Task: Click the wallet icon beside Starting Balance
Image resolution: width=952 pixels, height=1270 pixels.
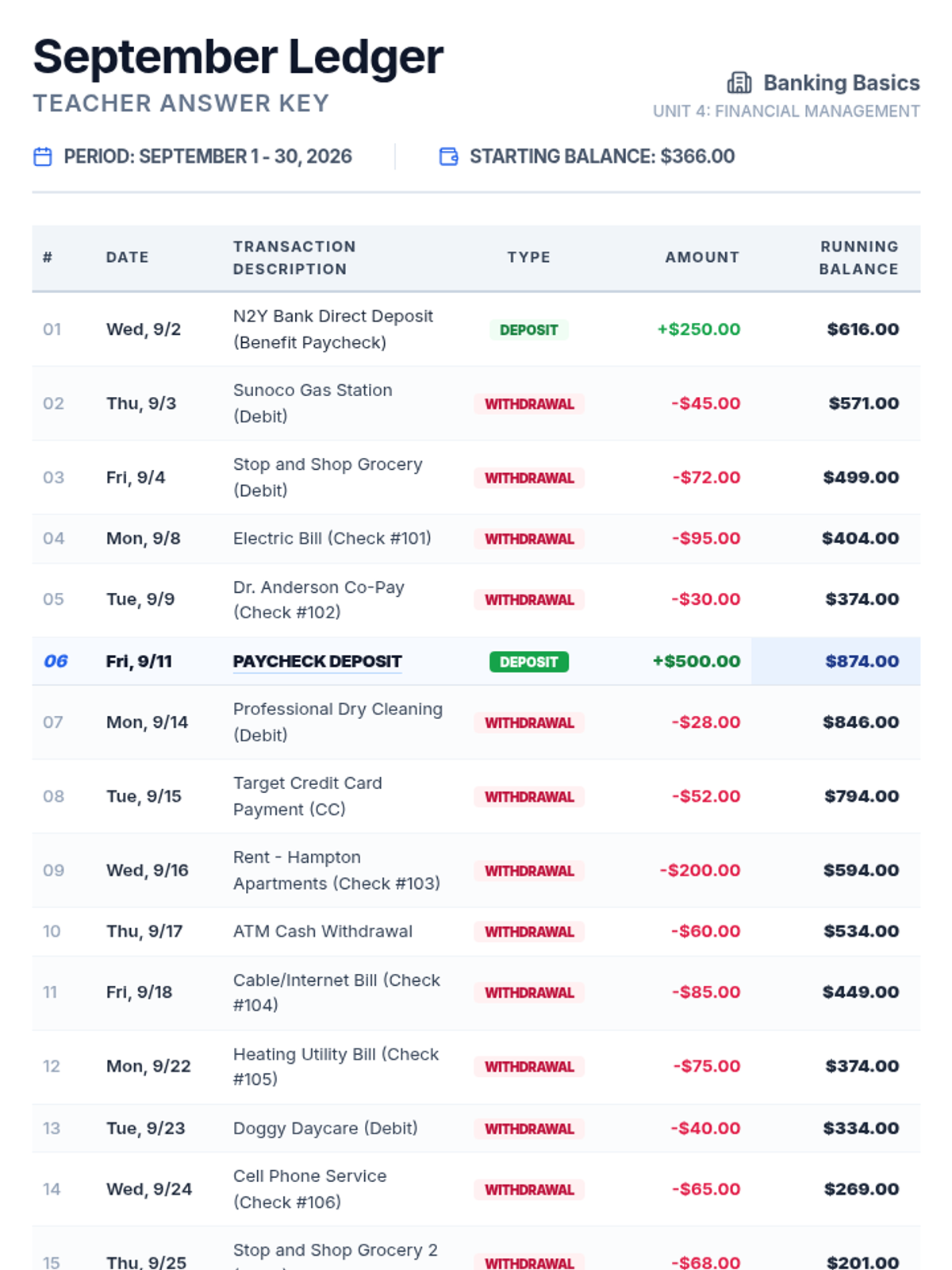Action: [x=449, y=156]
